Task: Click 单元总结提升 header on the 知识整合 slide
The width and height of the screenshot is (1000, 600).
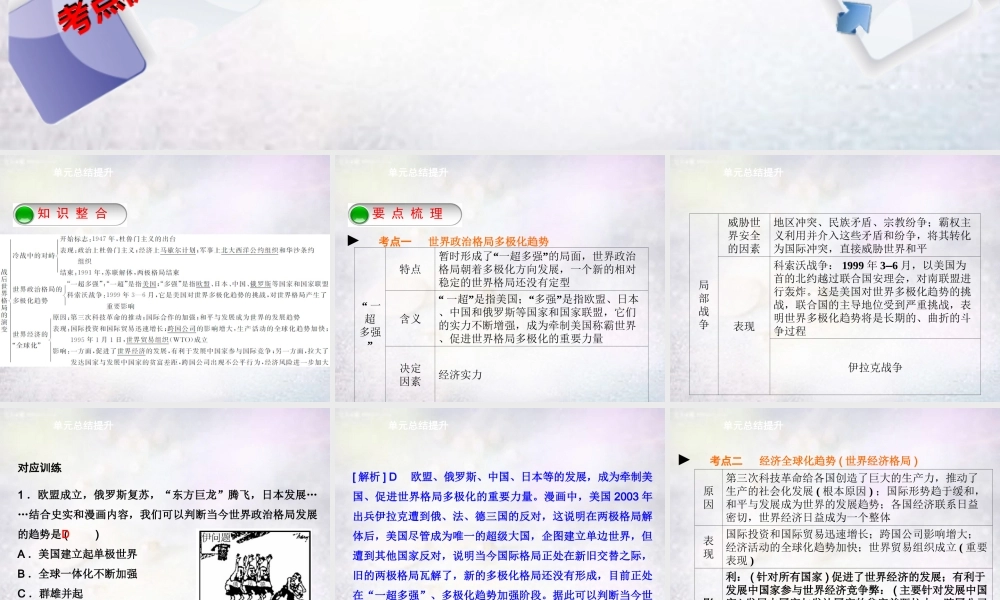Action: (x=83, y=172)
